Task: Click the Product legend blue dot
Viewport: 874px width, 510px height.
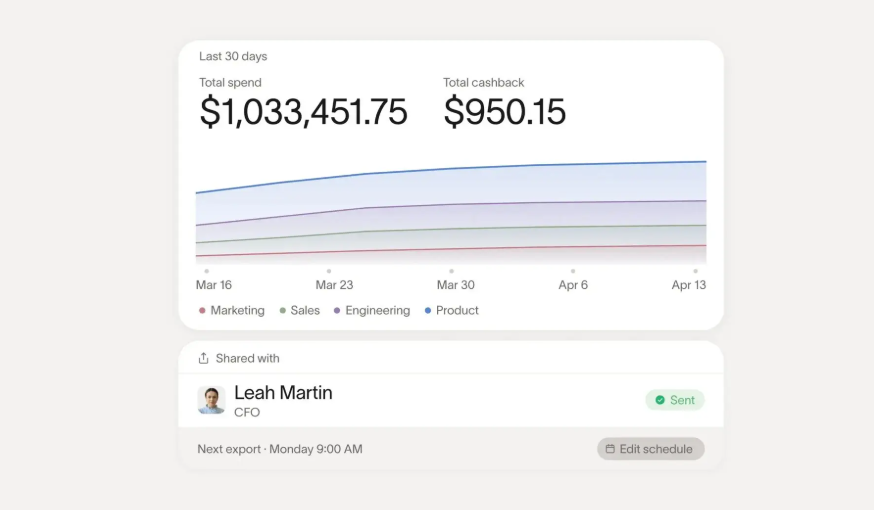Action: pos(428,310)
